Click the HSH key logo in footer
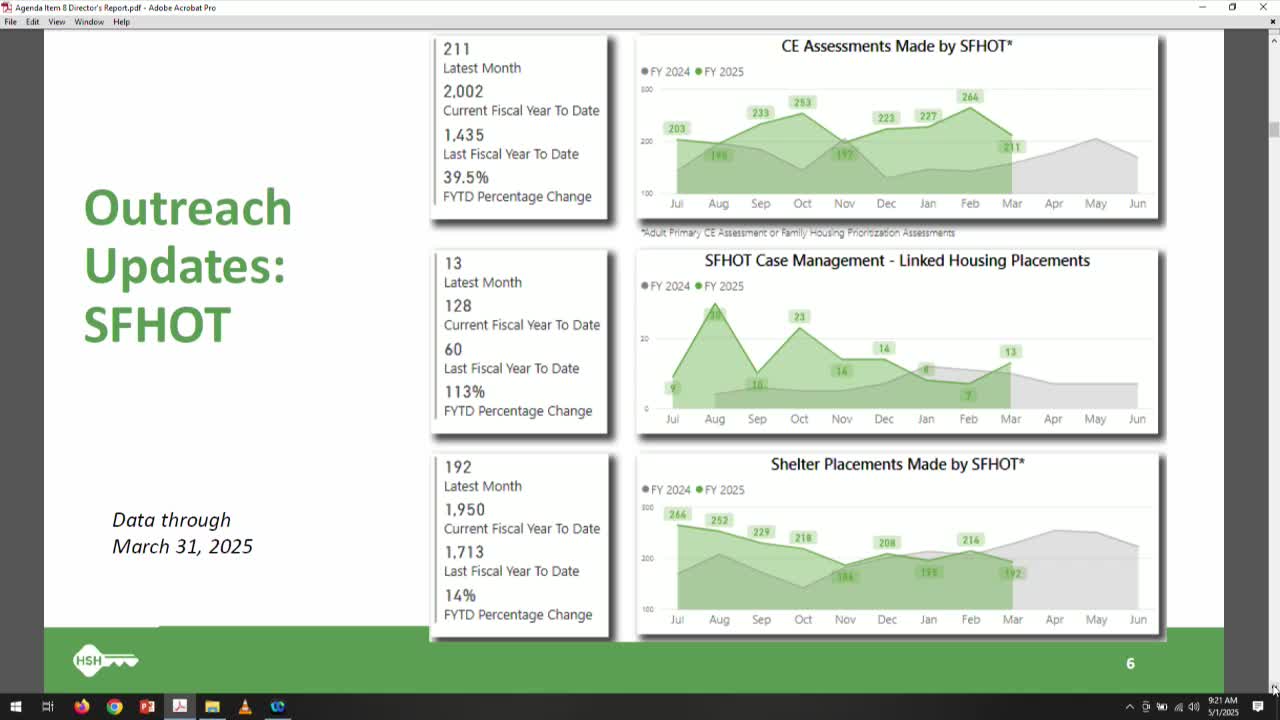The width and height of the screenshot is (1280, 720). (x=106, y=660)
